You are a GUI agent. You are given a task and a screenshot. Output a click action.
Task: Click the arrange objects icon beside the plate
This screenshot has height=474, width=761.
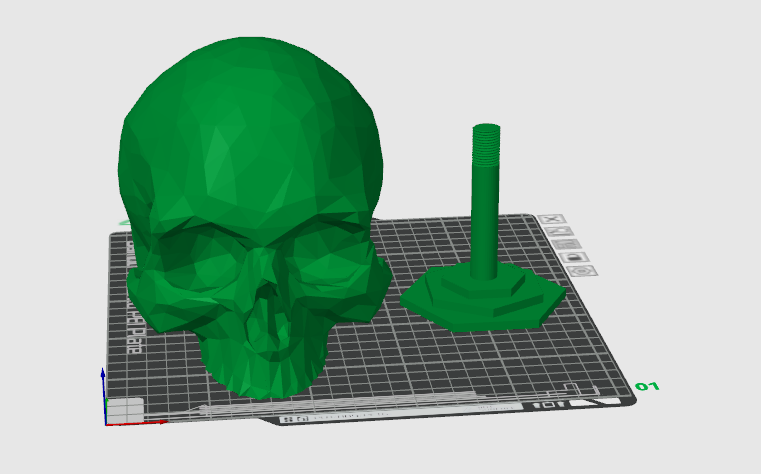click(567, 244)
